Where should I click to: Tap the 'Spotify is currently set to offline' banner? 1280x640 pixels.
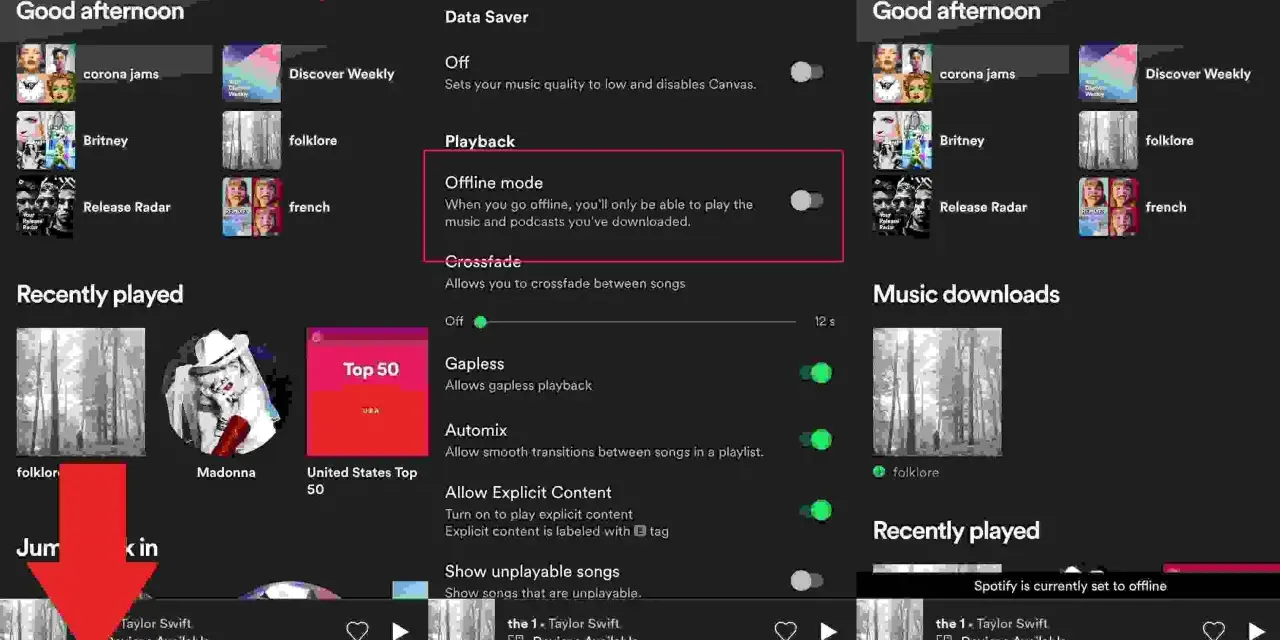1069,586
